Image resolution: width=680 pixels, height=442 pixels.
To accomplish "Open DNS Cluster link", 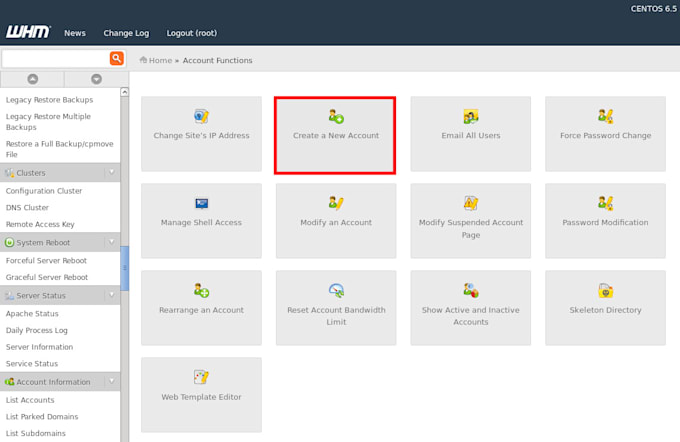I will [x=27, y=207].
